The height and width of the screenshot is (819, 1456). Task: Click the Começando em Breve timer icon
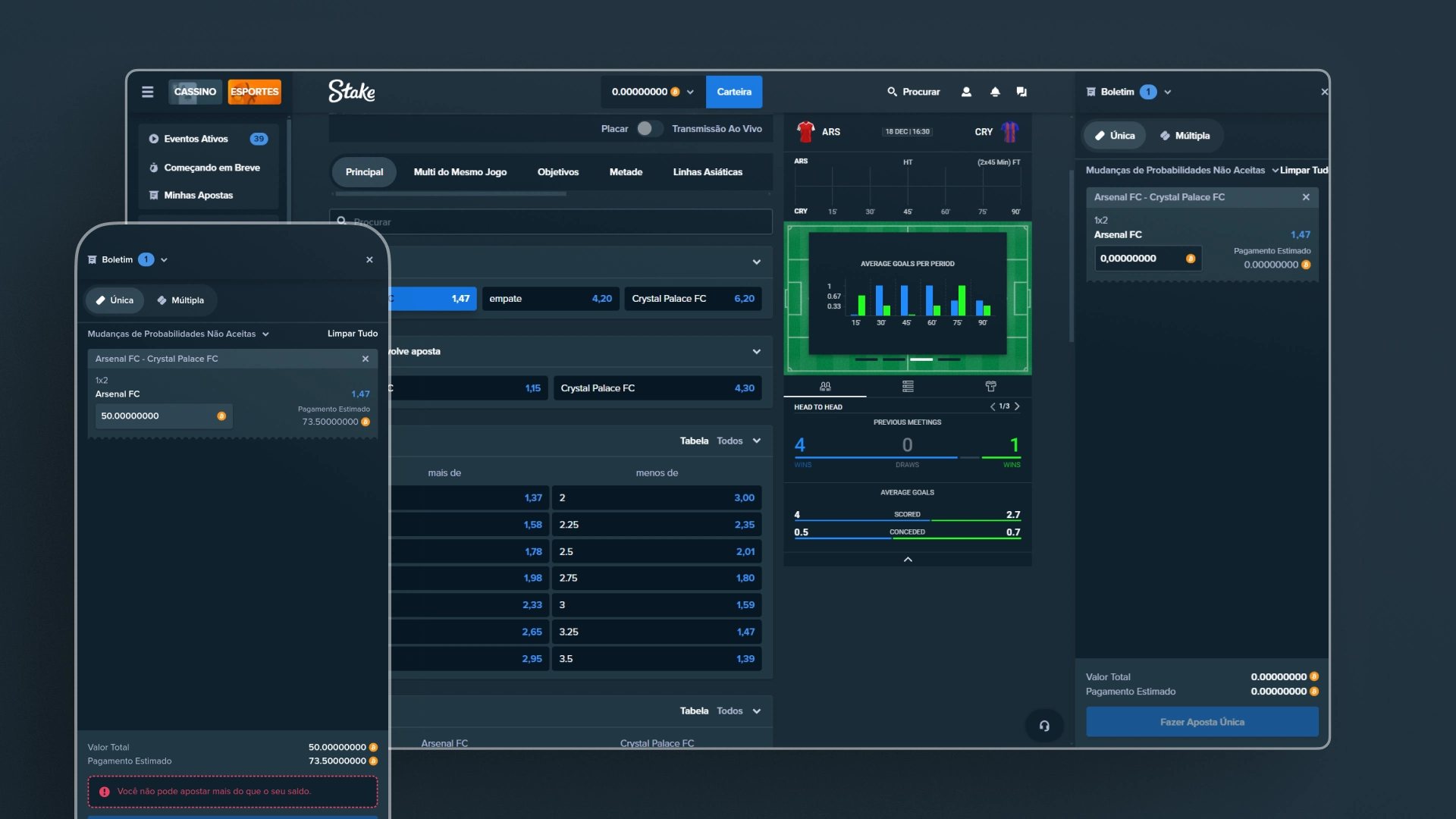coord(154,168)
